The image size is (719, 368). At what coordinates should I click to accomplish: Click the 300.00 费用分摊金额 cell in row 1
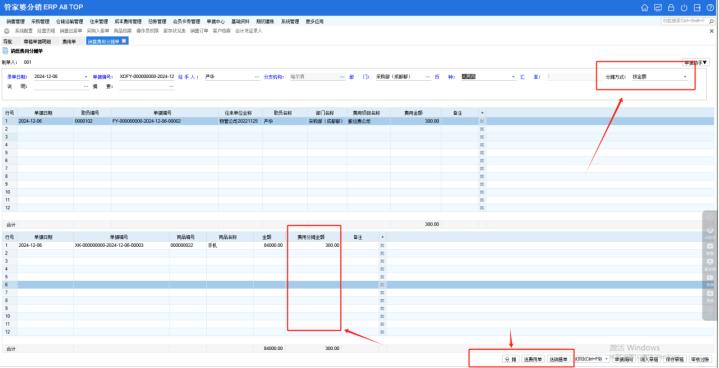pyautogui.click(x=313, y=245)
